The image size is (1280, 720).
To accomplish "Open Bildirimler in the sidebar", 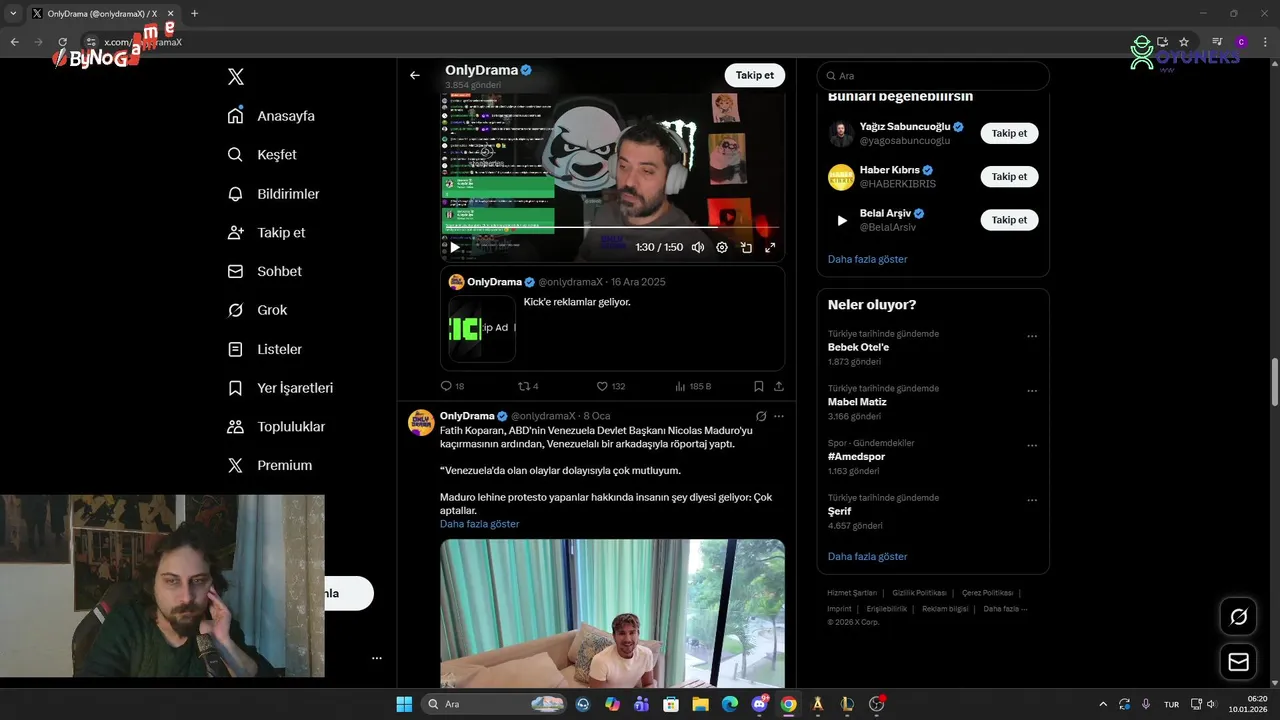I will pyautogui.click(x=273, y=194).
